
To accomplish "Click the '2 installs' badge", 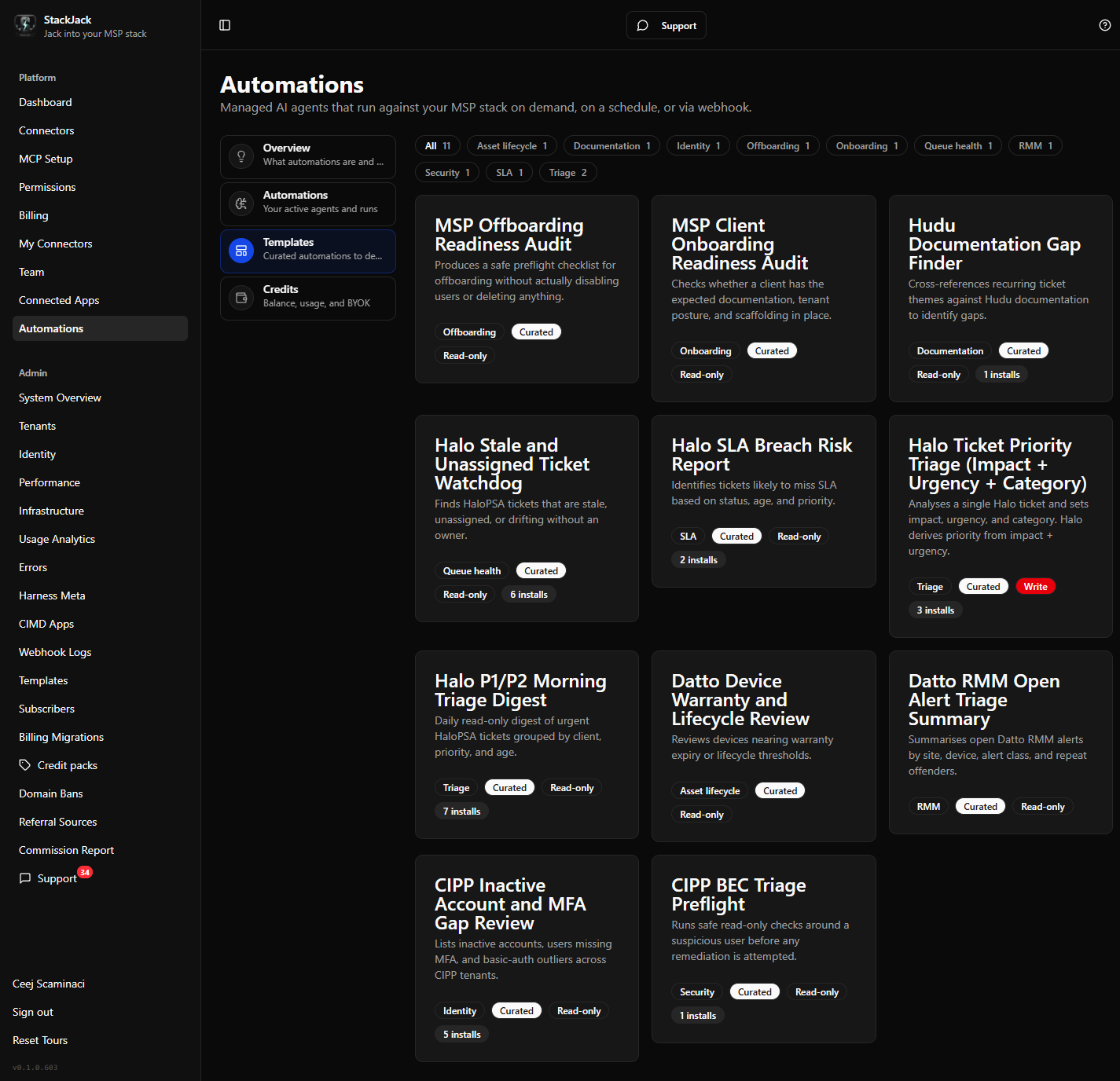I will tap(698, 559).
